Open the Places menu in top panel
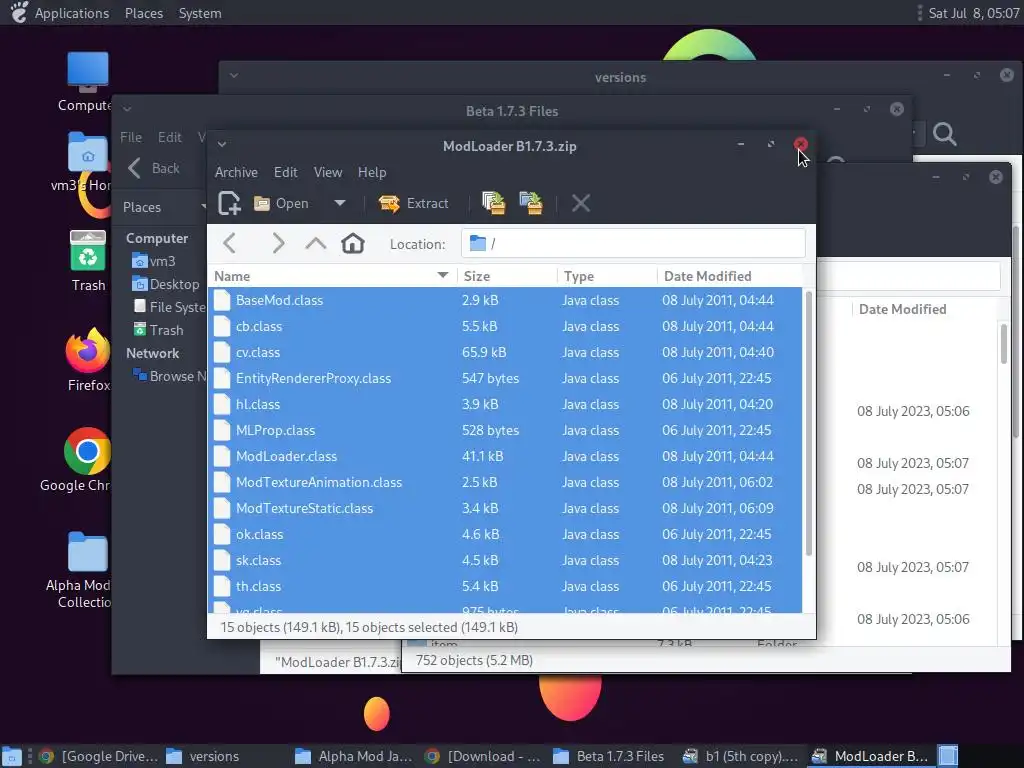The height and width of the screenshot is (768, 1024). pos(144,13)
